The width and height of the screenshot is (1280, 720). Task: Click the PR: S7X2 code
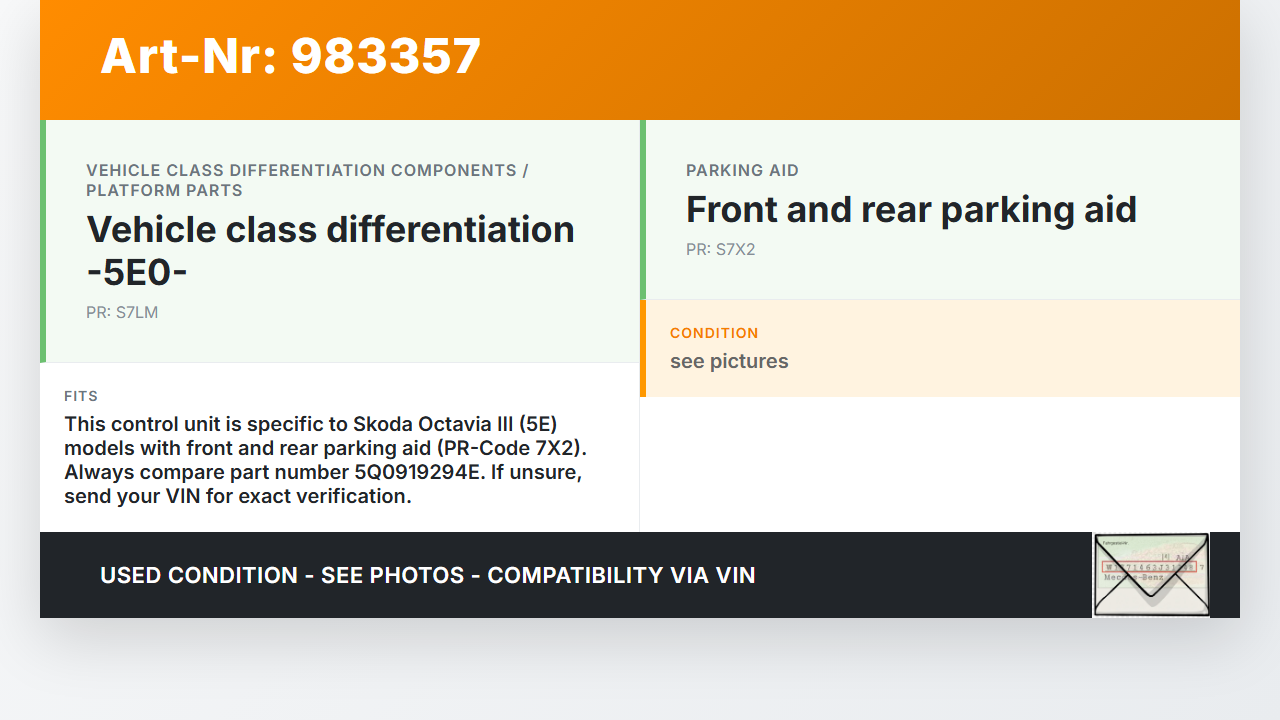(x=720, y=249)
